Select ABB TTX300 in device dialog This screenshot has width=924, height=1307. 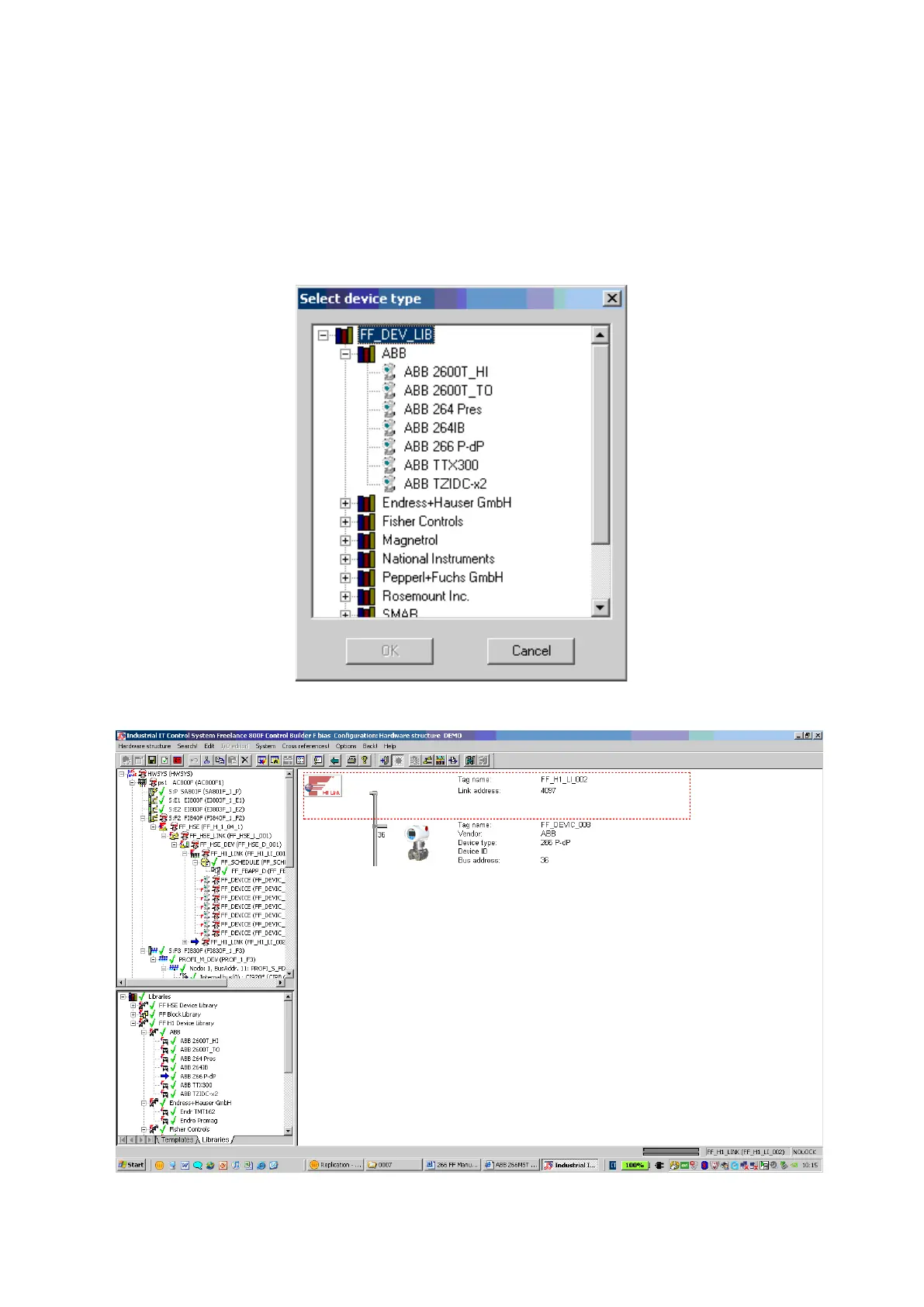click(441, 465)
